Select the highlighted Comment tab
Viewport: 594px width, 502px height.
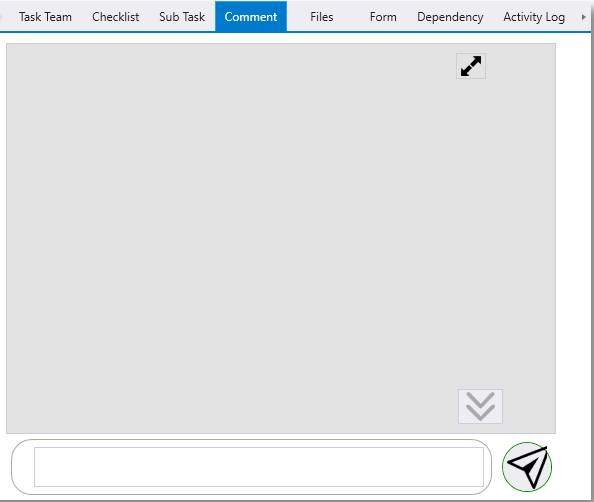251,17
